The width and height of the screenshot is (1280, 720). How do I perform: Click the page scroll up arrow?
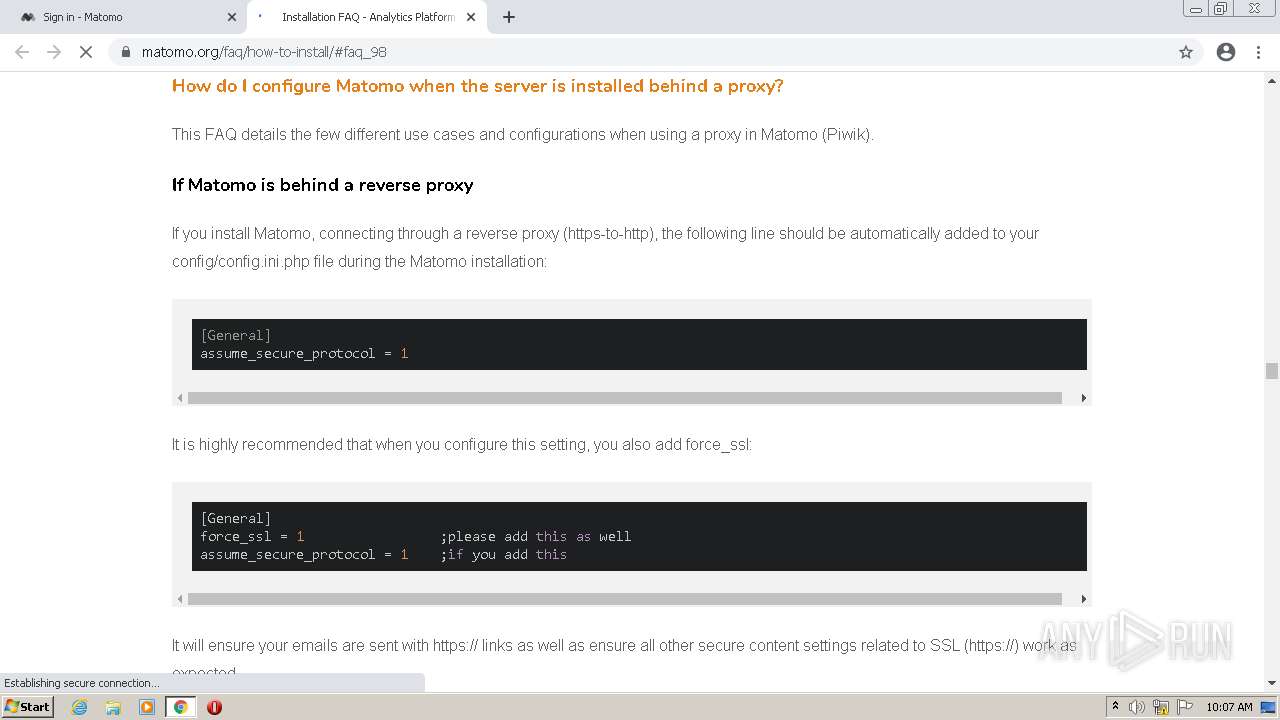[1272, 80]
